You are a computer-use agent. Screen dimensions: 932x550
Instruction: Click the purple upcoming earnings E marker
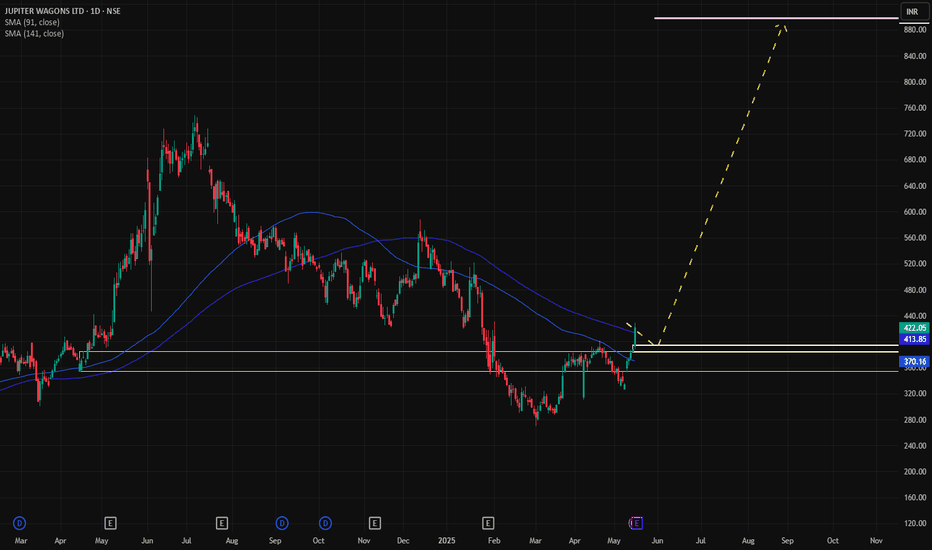(636, 523)
